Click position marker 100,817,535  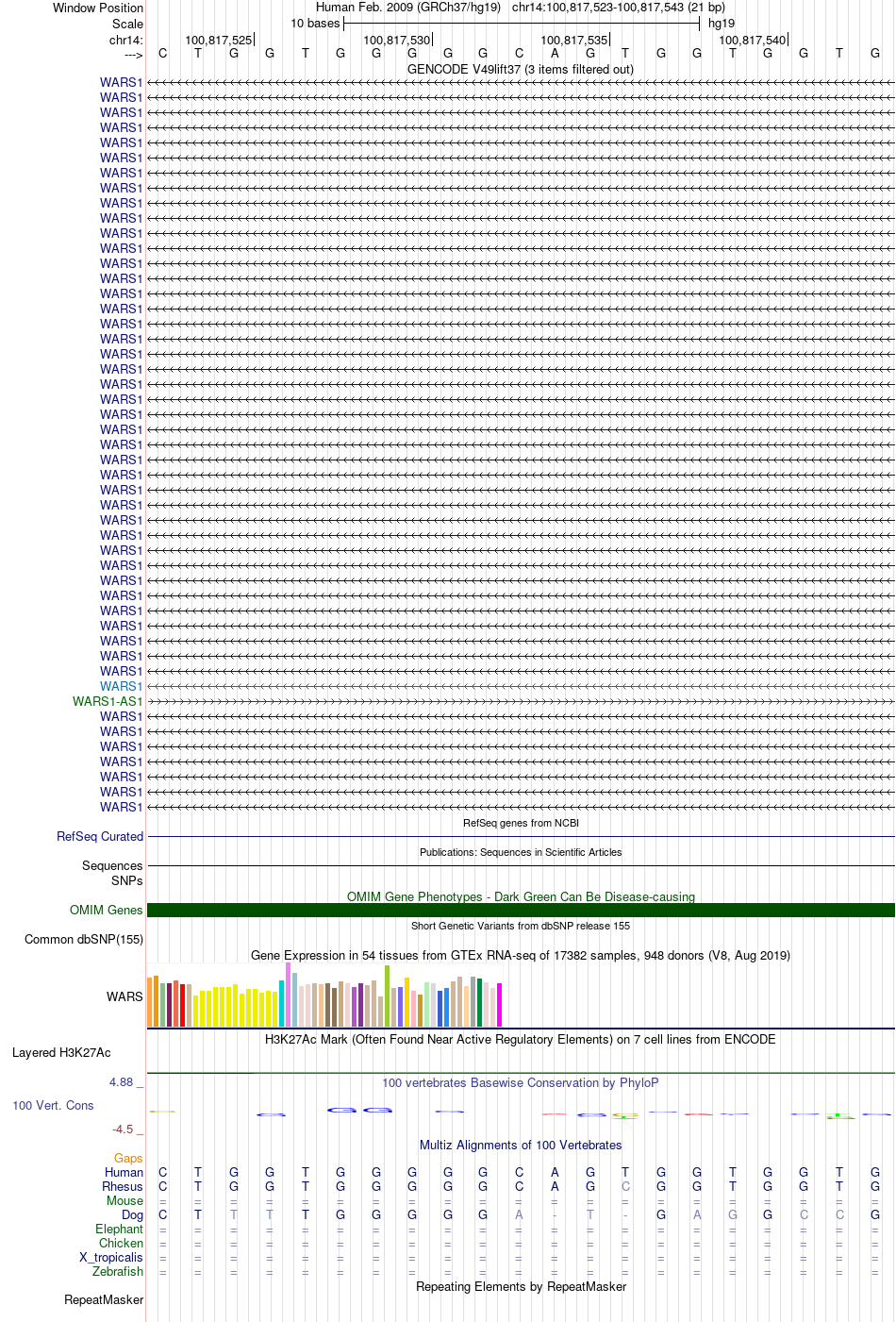[x=574, y=41]
